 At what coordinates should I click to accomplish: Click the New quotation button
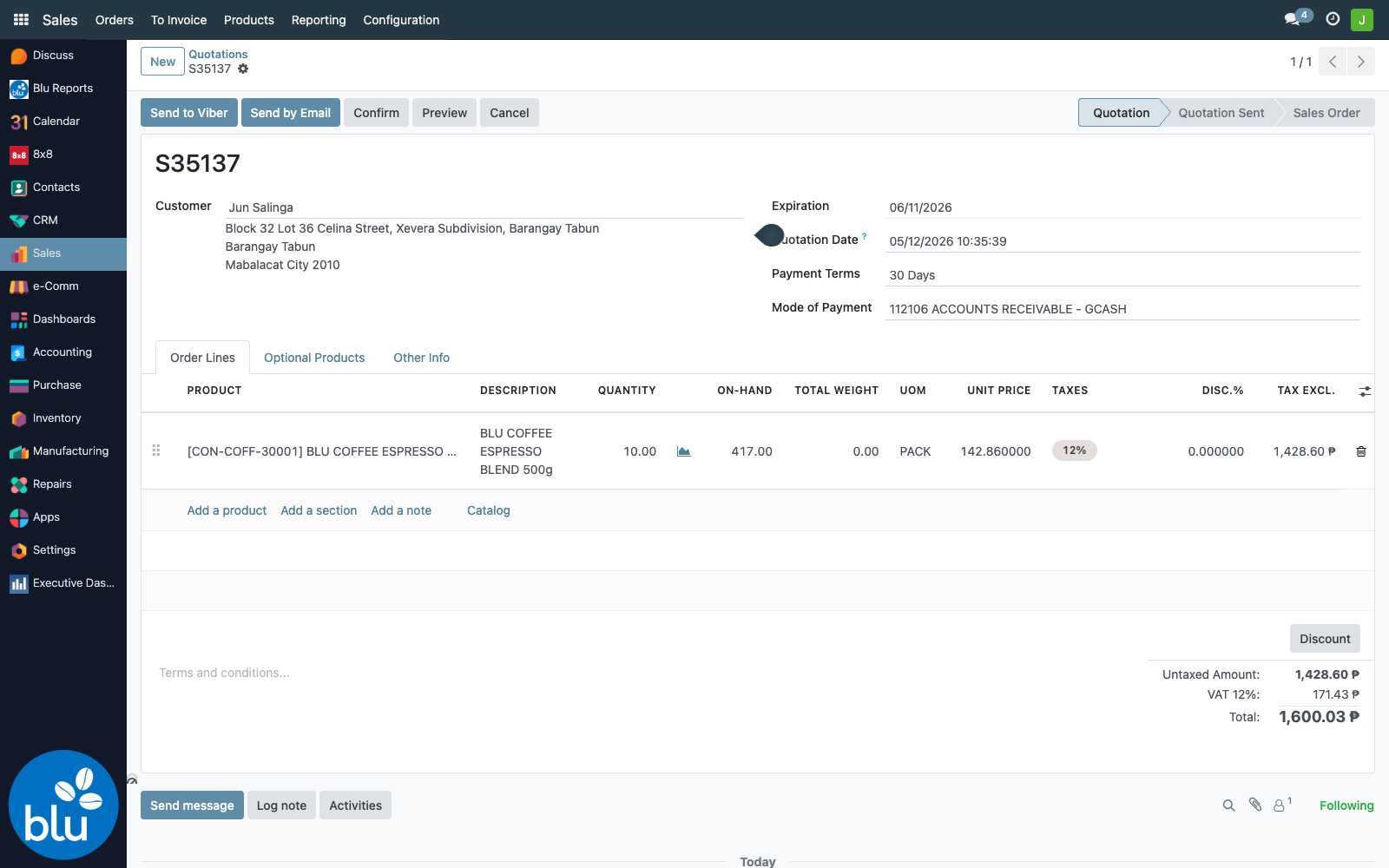[162, 62]
